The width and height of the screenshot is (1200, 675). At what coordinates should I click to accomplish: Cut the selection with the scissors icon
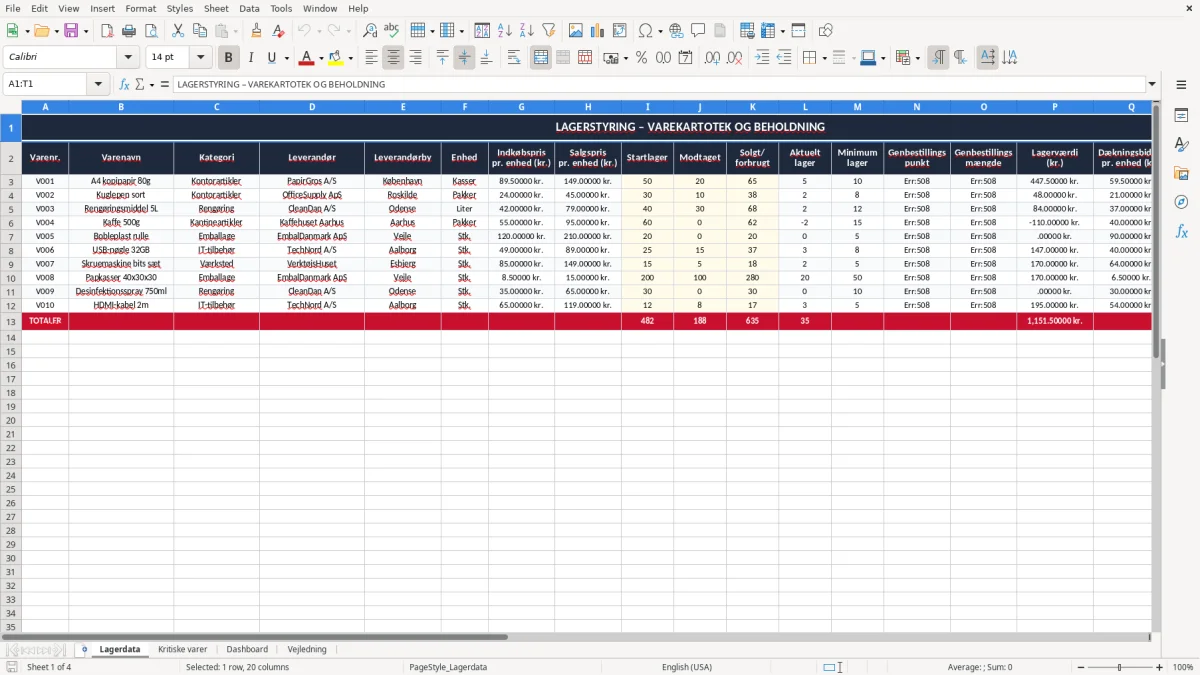click(178, 31)
